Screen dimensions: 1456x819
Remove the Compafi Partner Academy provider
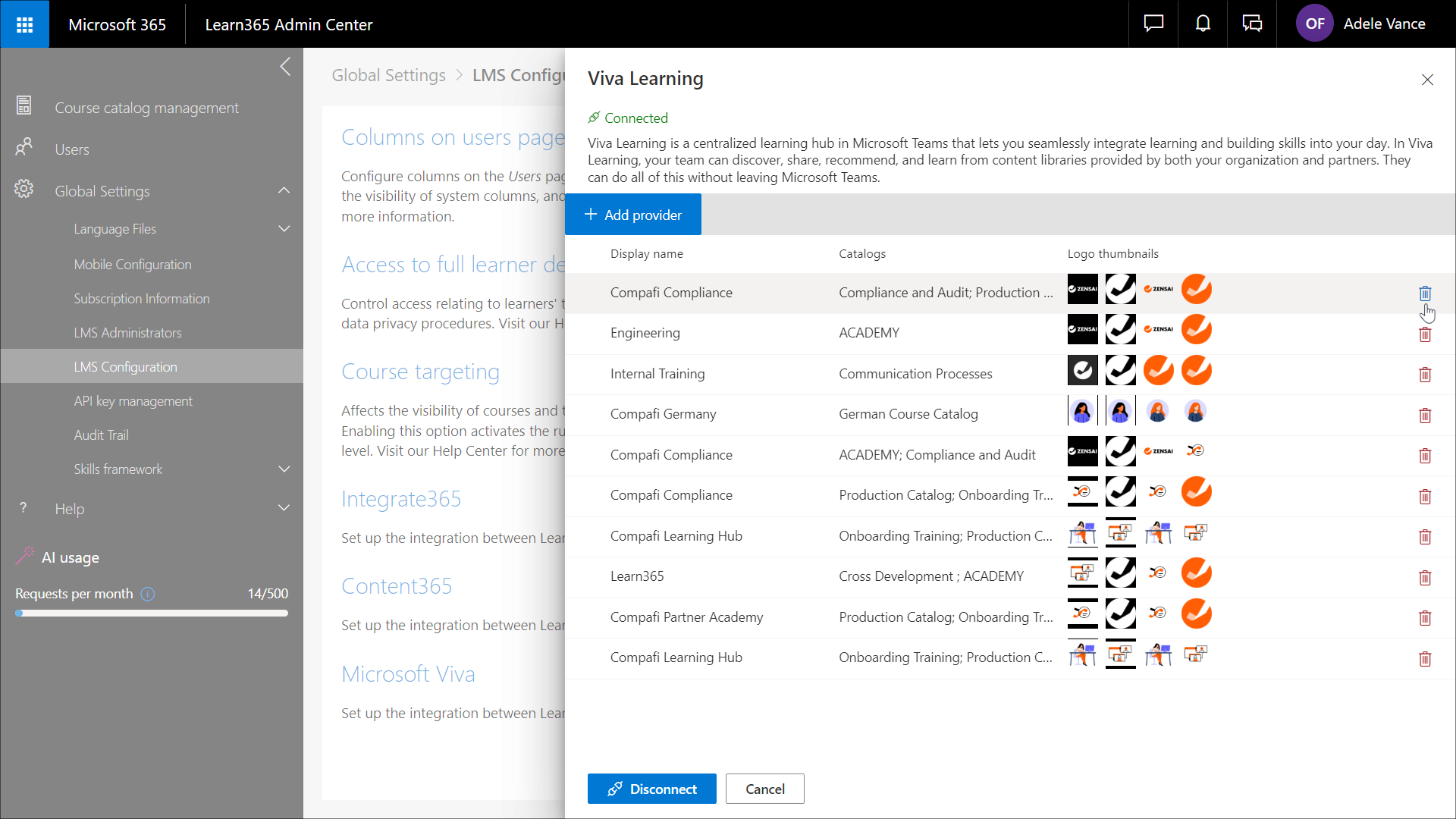click(1425, 618)
